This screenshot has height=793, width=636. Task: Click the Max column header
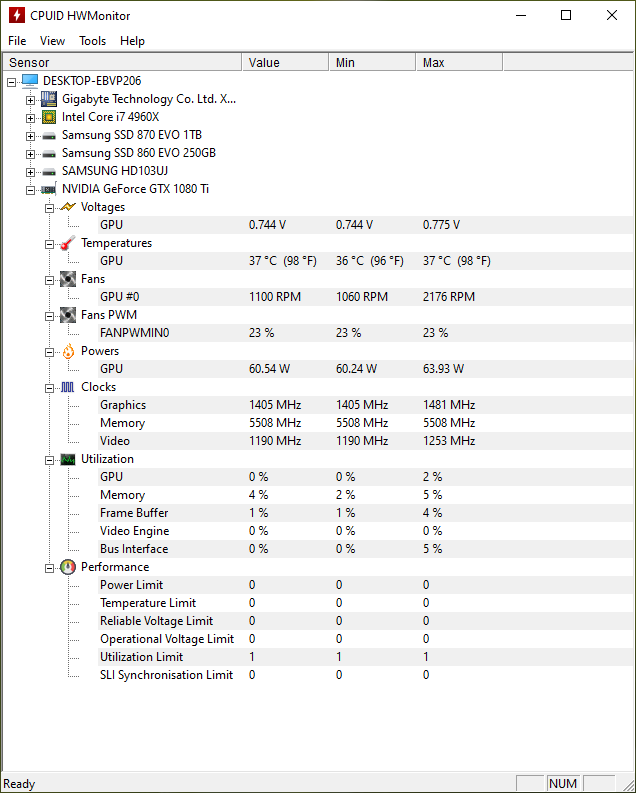point(459,62)
